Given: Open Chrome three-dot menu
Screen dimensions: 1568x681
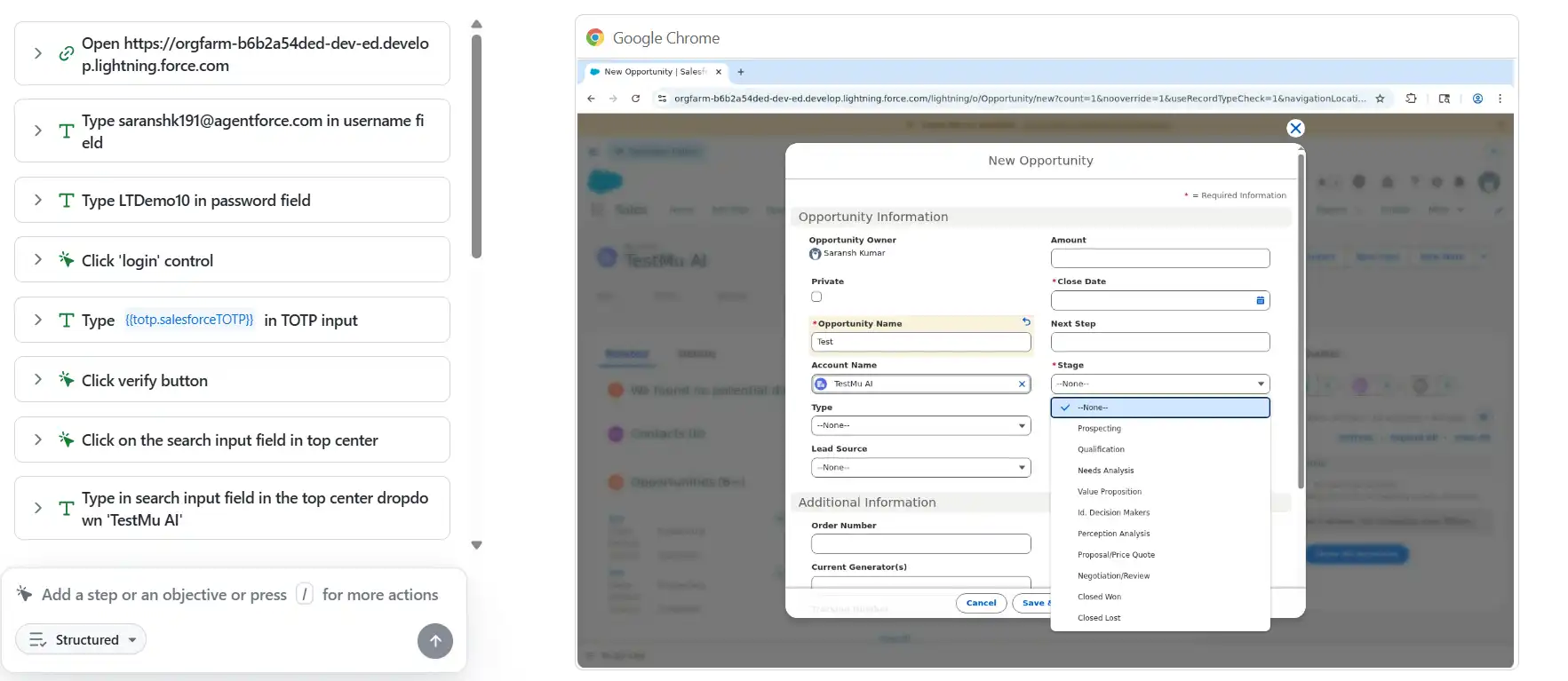Looking at the screenshot, I should 1500,99.
